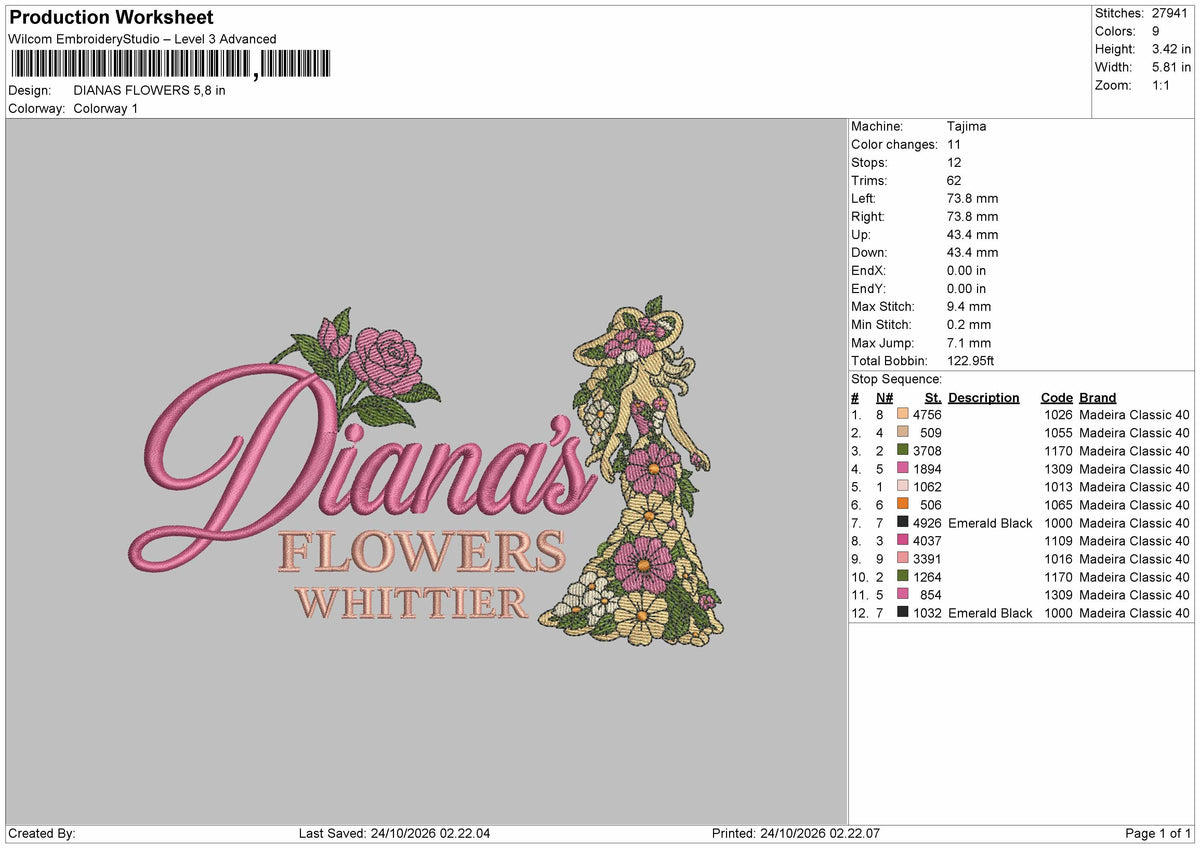
Task: Click the salmon swatch beside stitch count 3391
Action: tap(903, 559)
